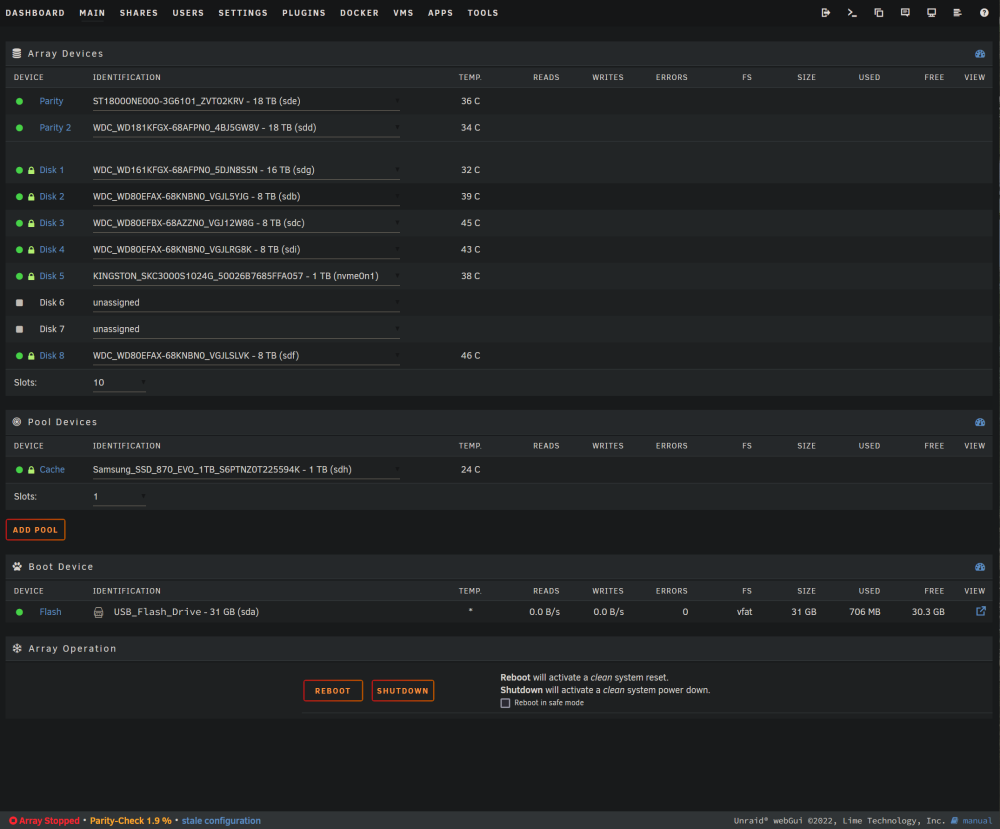Click the Parity-Check 1.9 % status text
The width and height of the screenshot is (1000, 829).
[x=131, y=821]
